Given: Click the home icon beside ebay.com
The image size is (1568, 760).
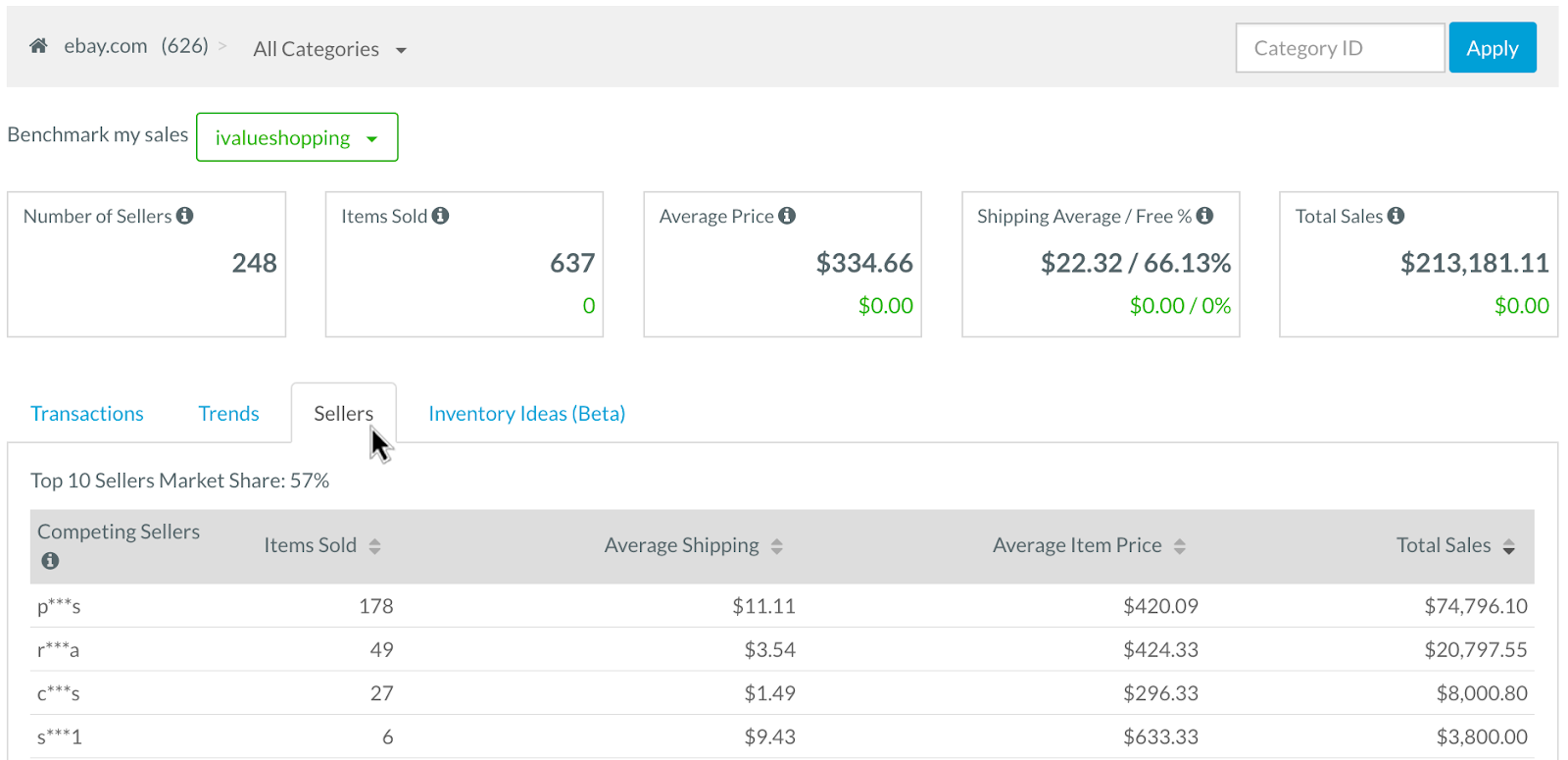Looking at the screenshot, I should 38,46.
